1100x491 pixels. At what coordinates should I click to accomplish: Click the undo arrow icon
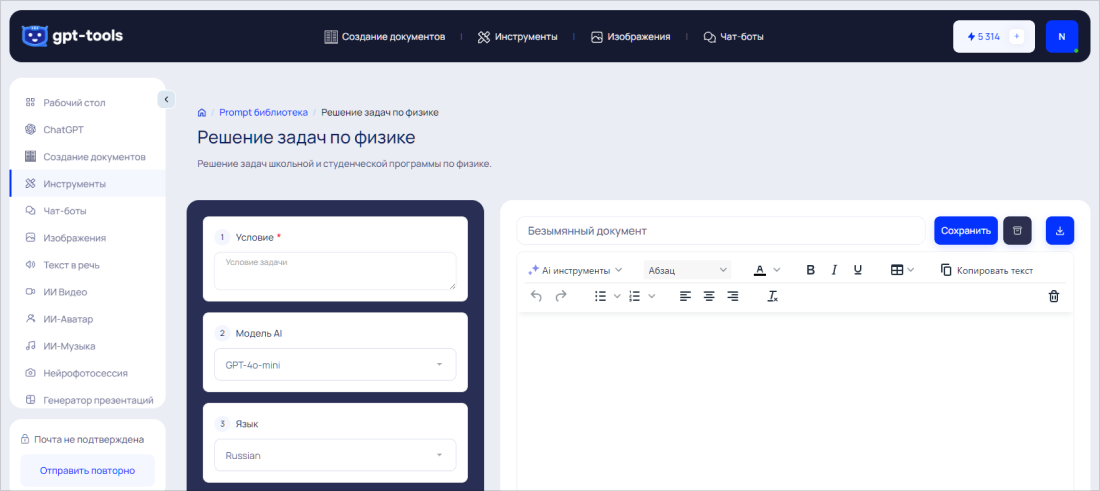pyautogui.click(x=537, y=296)
